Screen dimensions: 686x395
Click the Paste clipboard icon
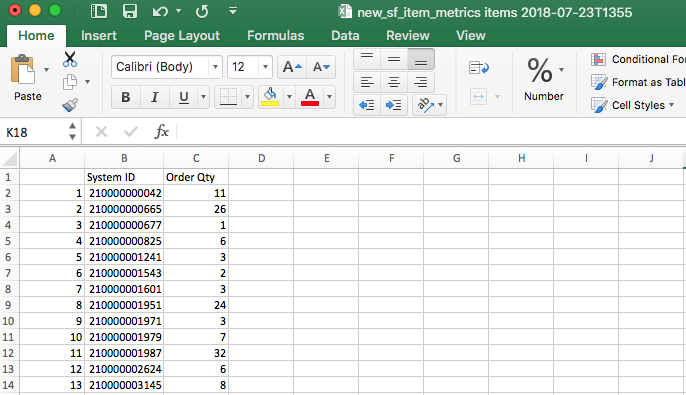pos(23,70)
